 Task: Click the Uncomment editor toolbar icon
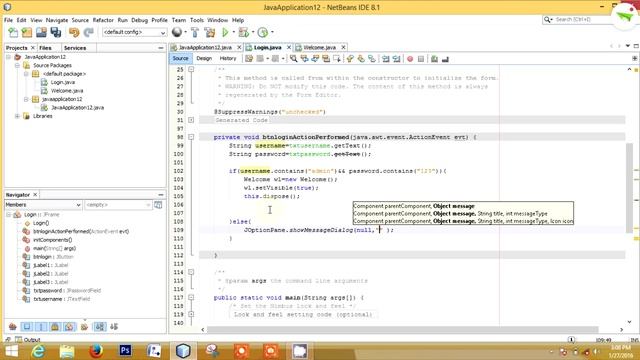tap(445, 59)
